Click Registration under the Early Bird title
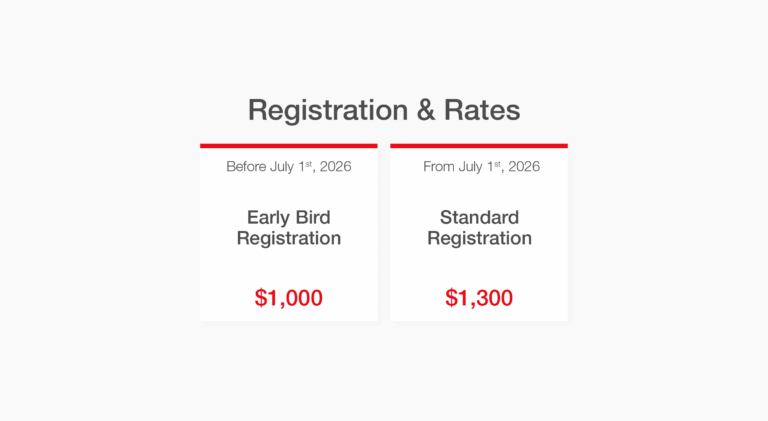The width and height of the screenshot is (768, 421). pyautogui.click(x=288, y=239)
